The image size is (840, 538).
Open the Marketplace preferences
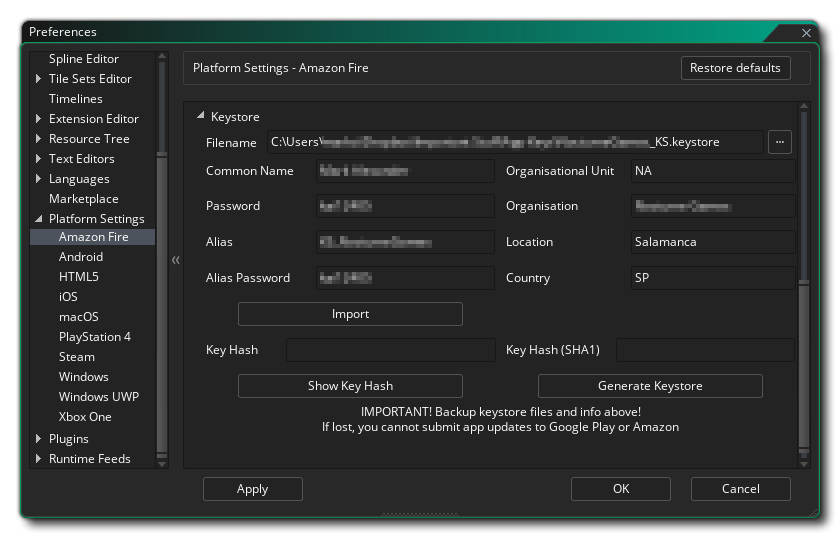click(83, 199)
